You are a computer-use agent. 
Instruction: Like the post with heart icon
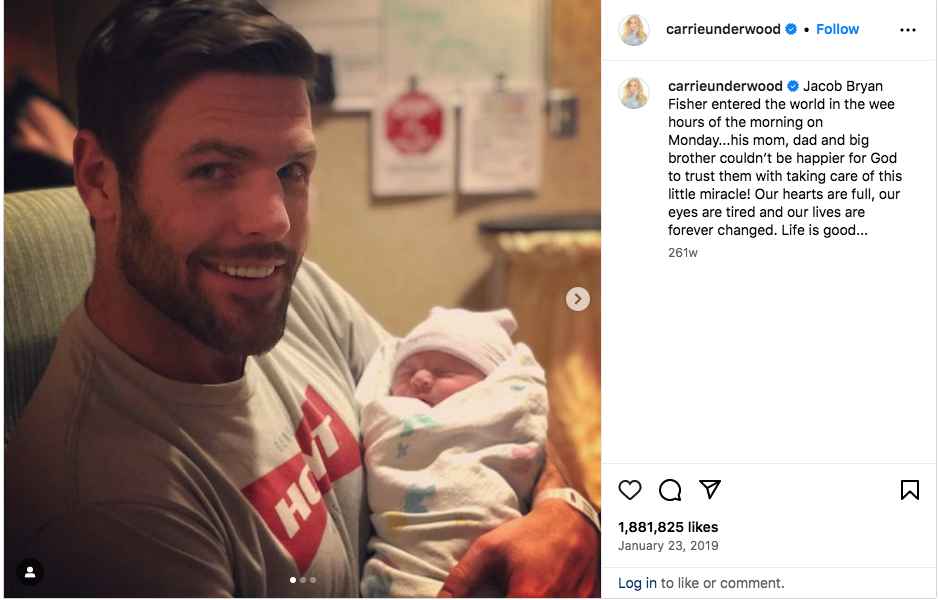[x=630, y=490]
